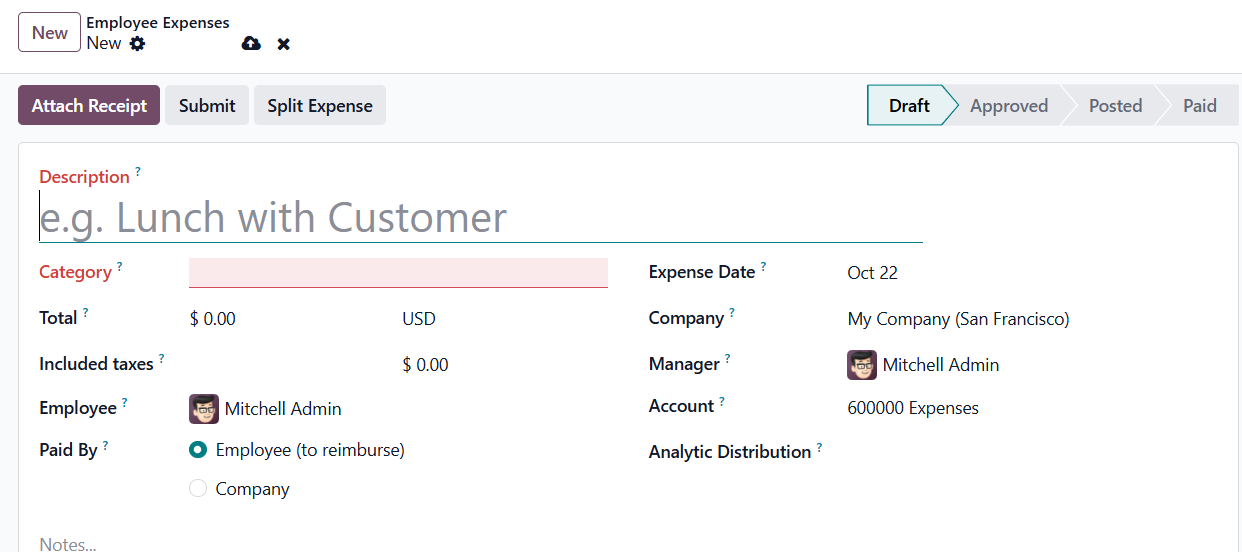The width and height of the screenshot is (1242, 552).
Task: Open the USD currency dropdown
Action: [x=419, y=319]
